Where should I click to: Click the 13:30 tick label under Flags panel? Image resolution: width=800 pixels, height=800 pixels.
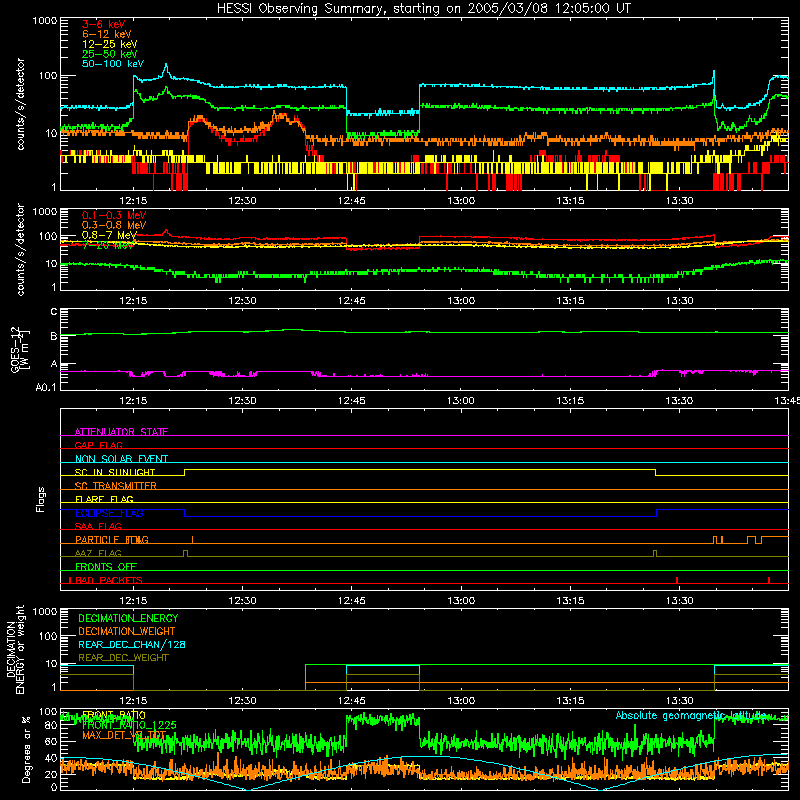pos(679,601)
